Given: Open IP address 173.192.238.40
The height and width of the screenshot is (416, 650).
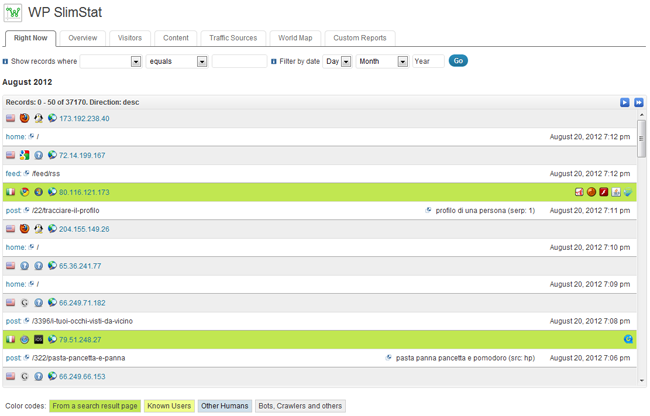Looking at the screenshot, I should click(84, 119).
